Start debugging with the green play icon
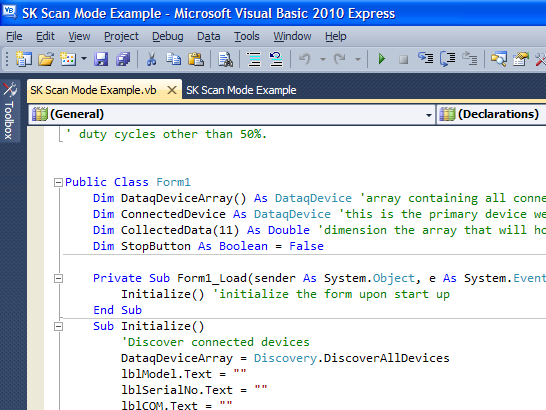The image size is (546, 410). [x=382, y=59]
